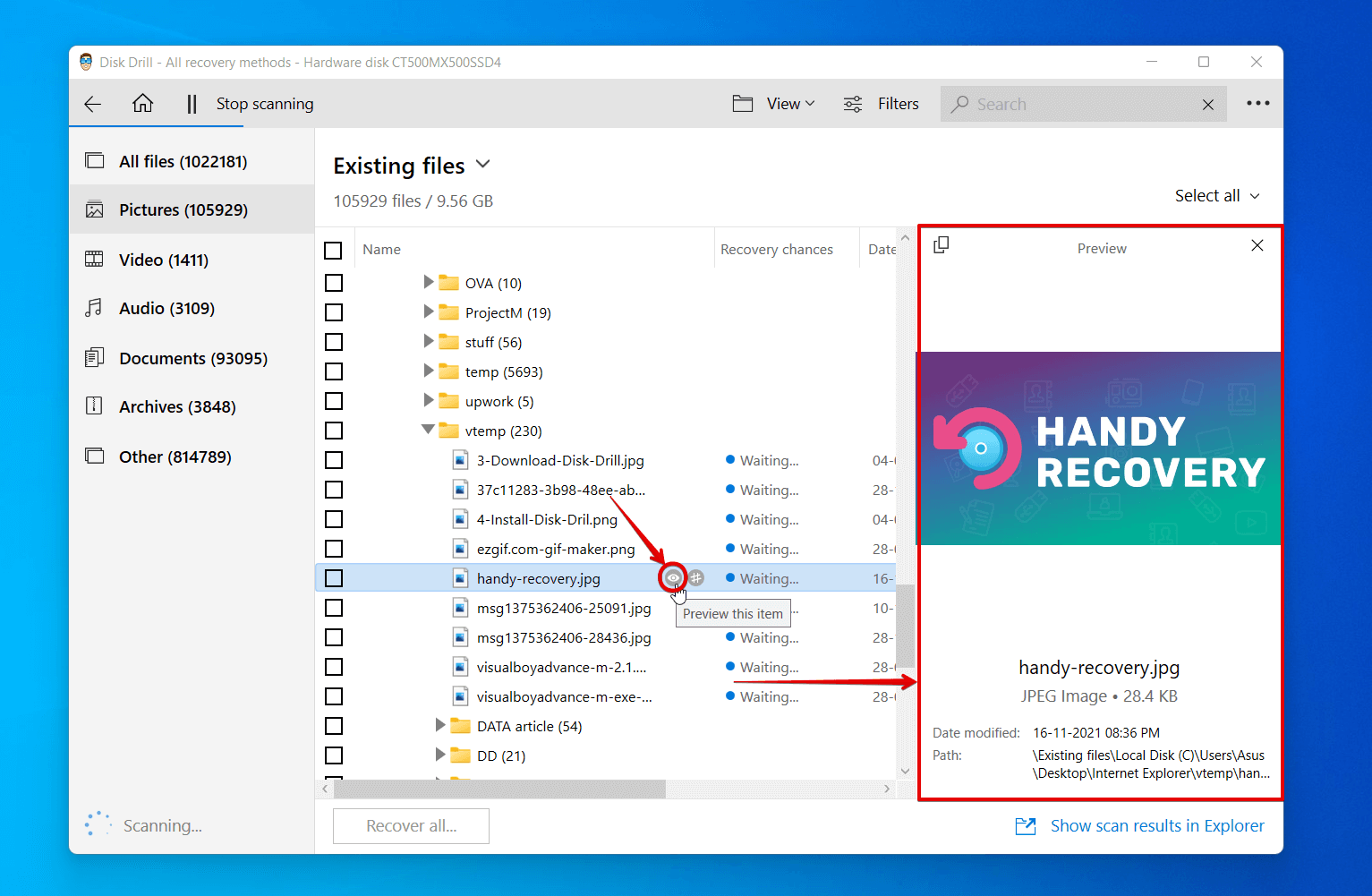This screenshot has height=896, width=1372.
Task: Click the Show scan results export icon
Action: coord(1026,826)
